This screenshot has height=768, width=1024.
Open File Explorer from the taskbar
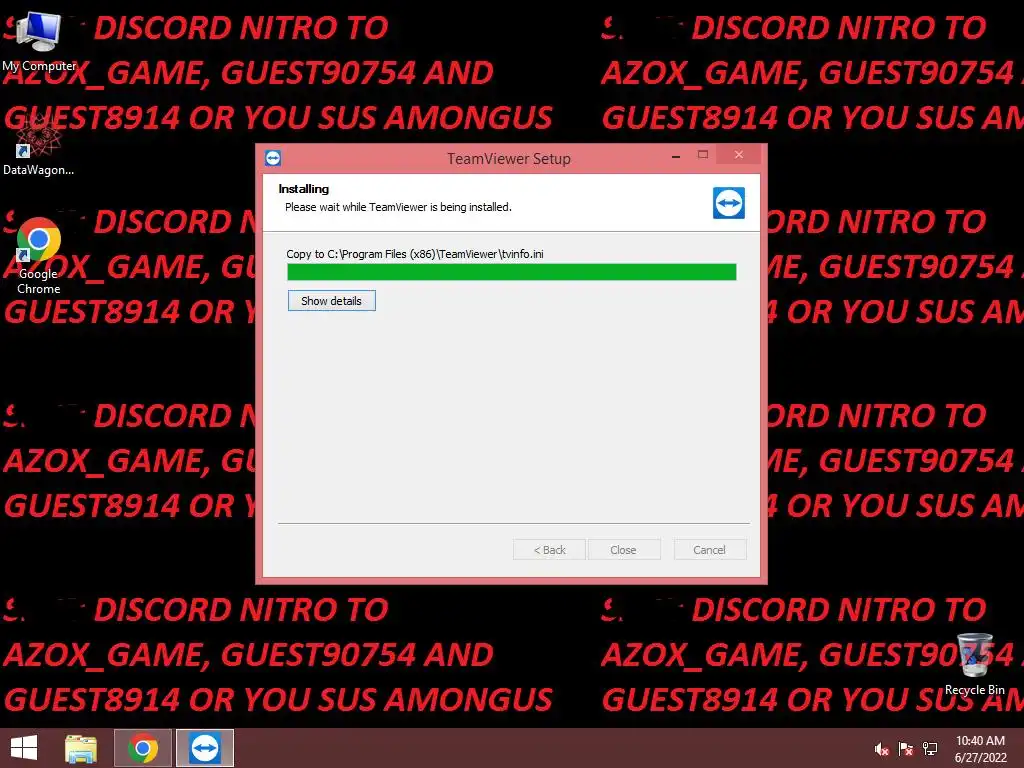(x=81, y=748)
